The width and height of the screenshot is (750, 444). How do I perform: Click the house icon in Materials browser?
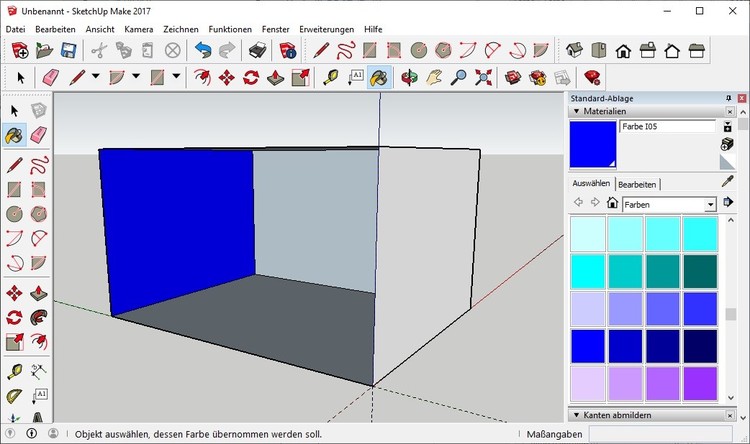click(612, 203)
